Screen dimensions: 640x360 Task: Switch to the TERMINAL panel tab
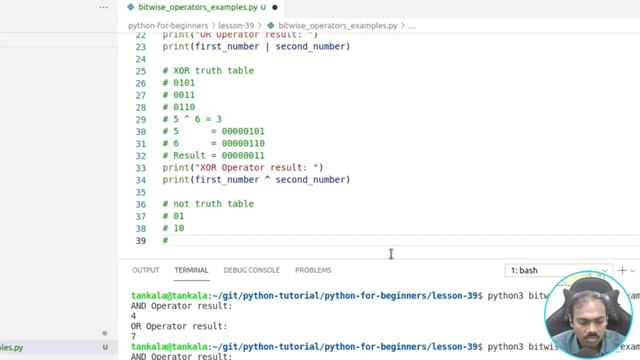click(x=191, y=270)
